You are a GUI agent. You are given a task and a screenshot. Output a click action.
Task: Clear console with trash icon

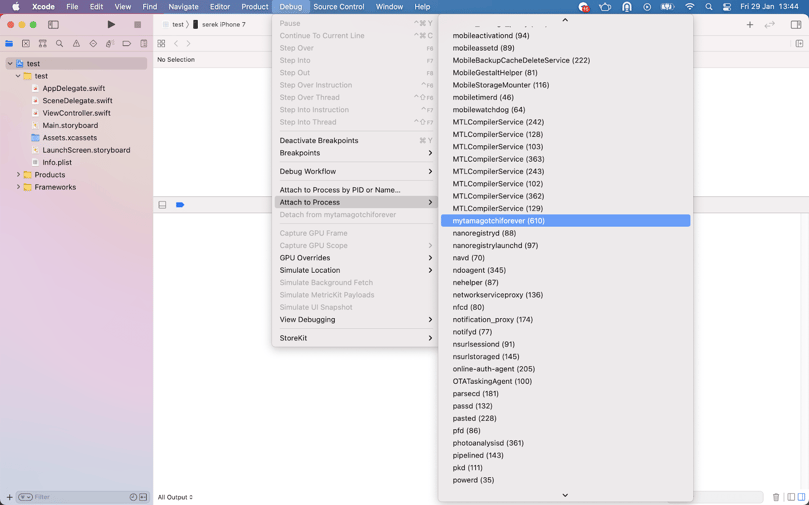click(x=776, y=497)
